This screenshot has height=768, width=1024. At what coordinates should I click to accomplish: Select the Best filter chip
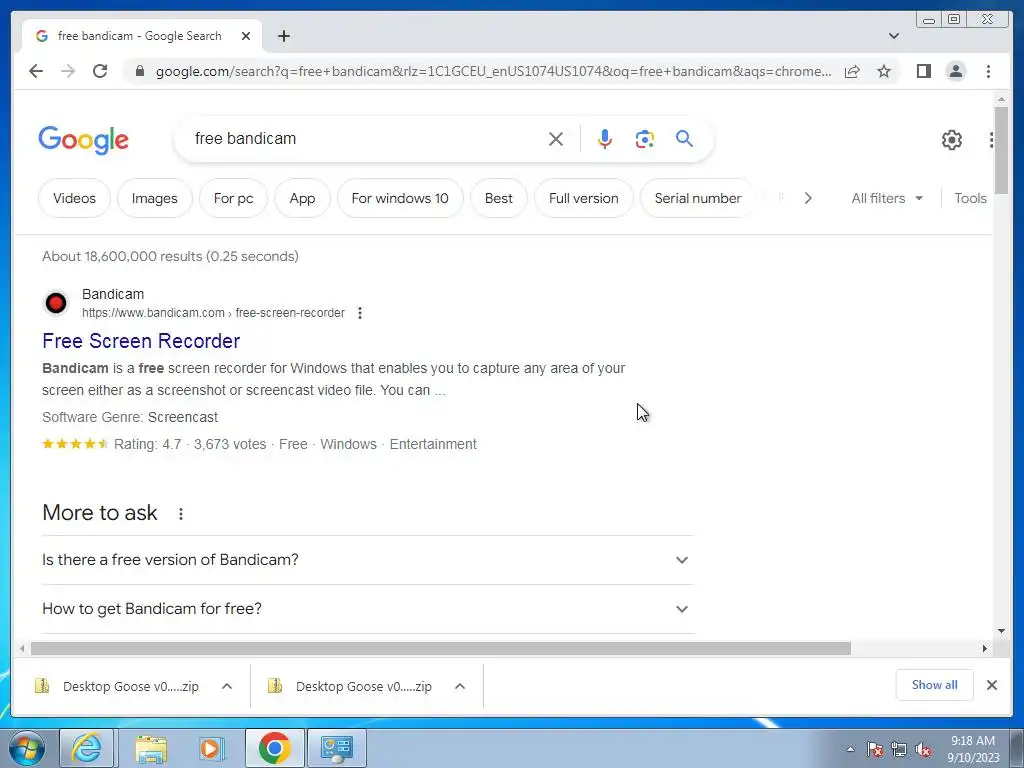coord(499,199)
